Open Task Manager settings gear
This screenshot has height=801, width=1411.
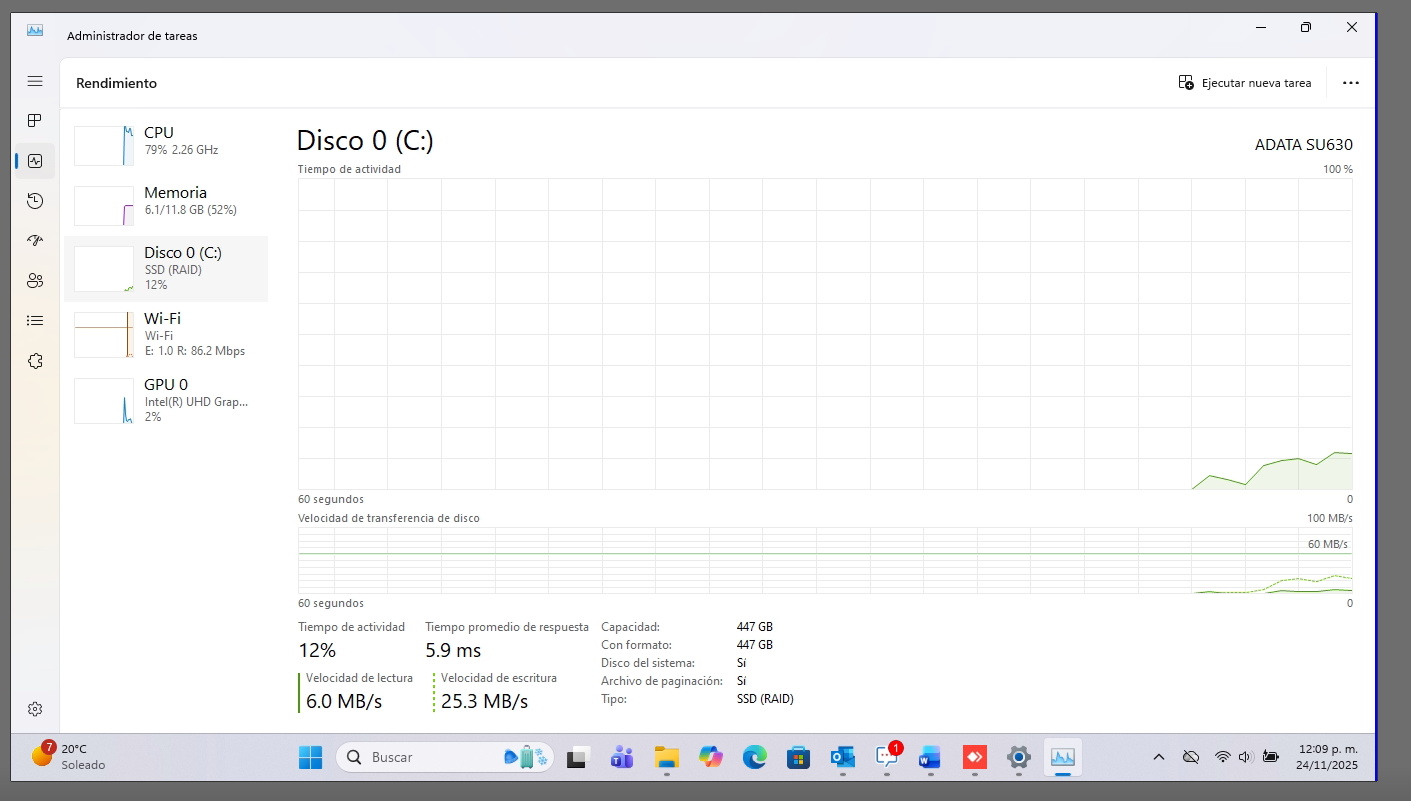(x=35, y=709)
